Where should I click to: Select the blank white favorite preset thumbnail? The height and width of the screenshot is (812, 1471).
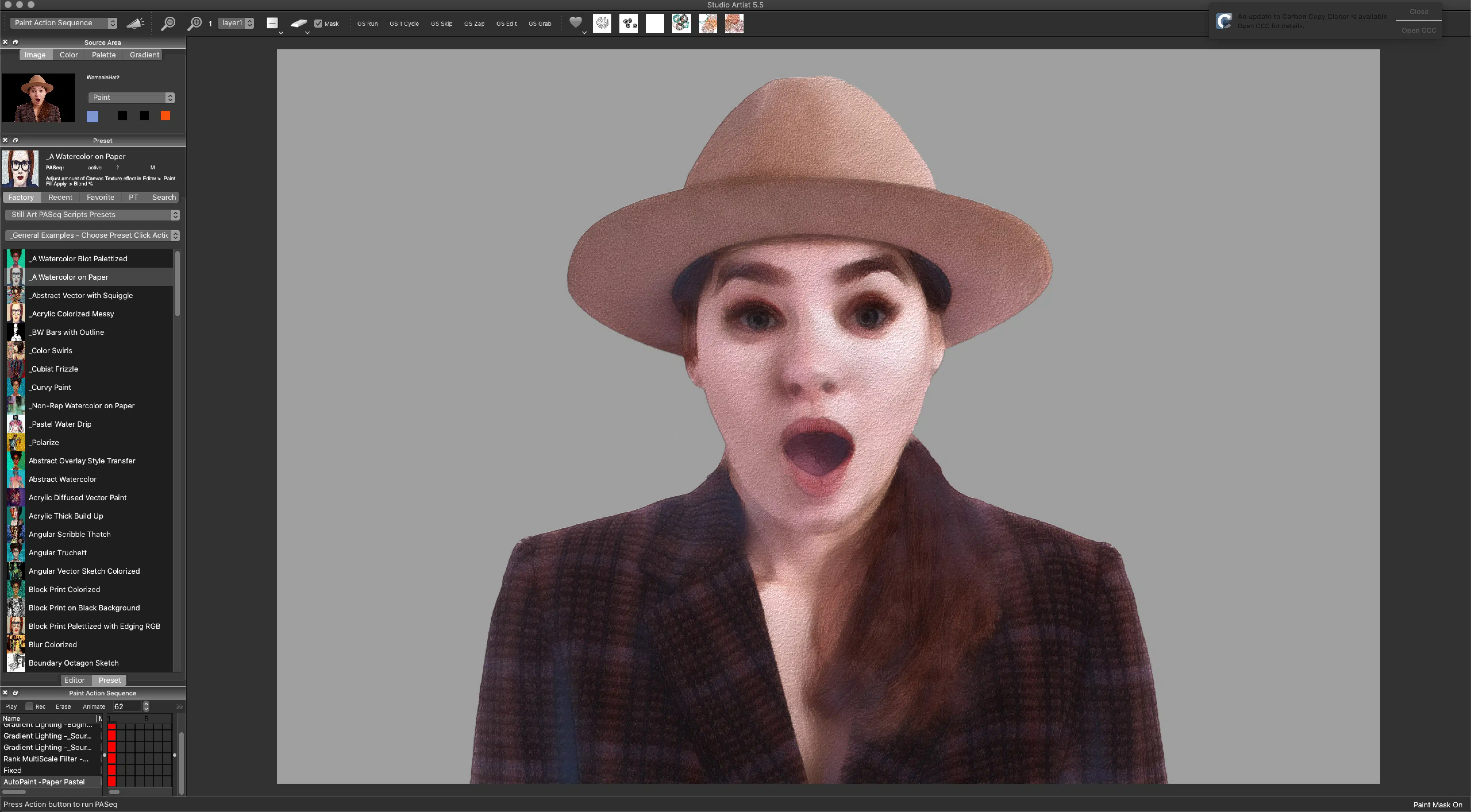click(x=655, y=23)
